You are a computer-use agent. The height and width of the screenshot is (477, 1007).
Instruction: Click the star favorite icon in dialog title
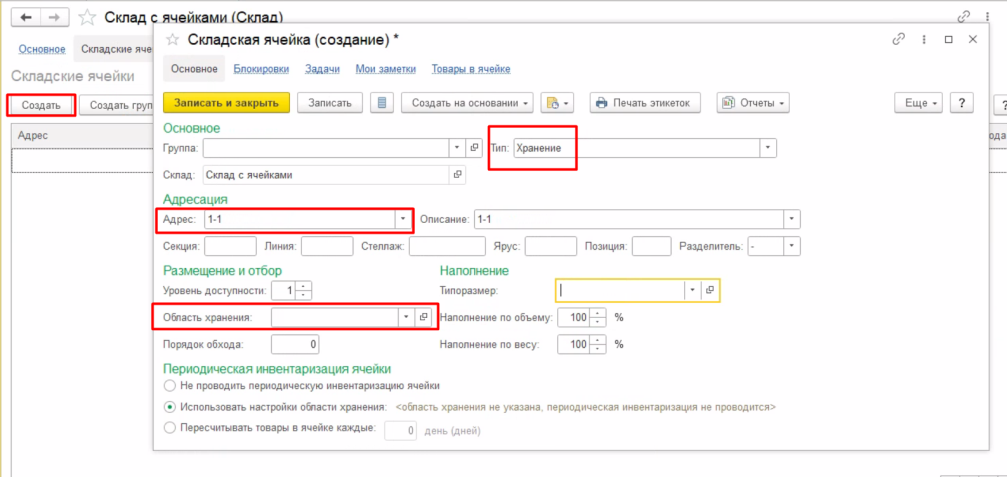[x=172, y=39]
